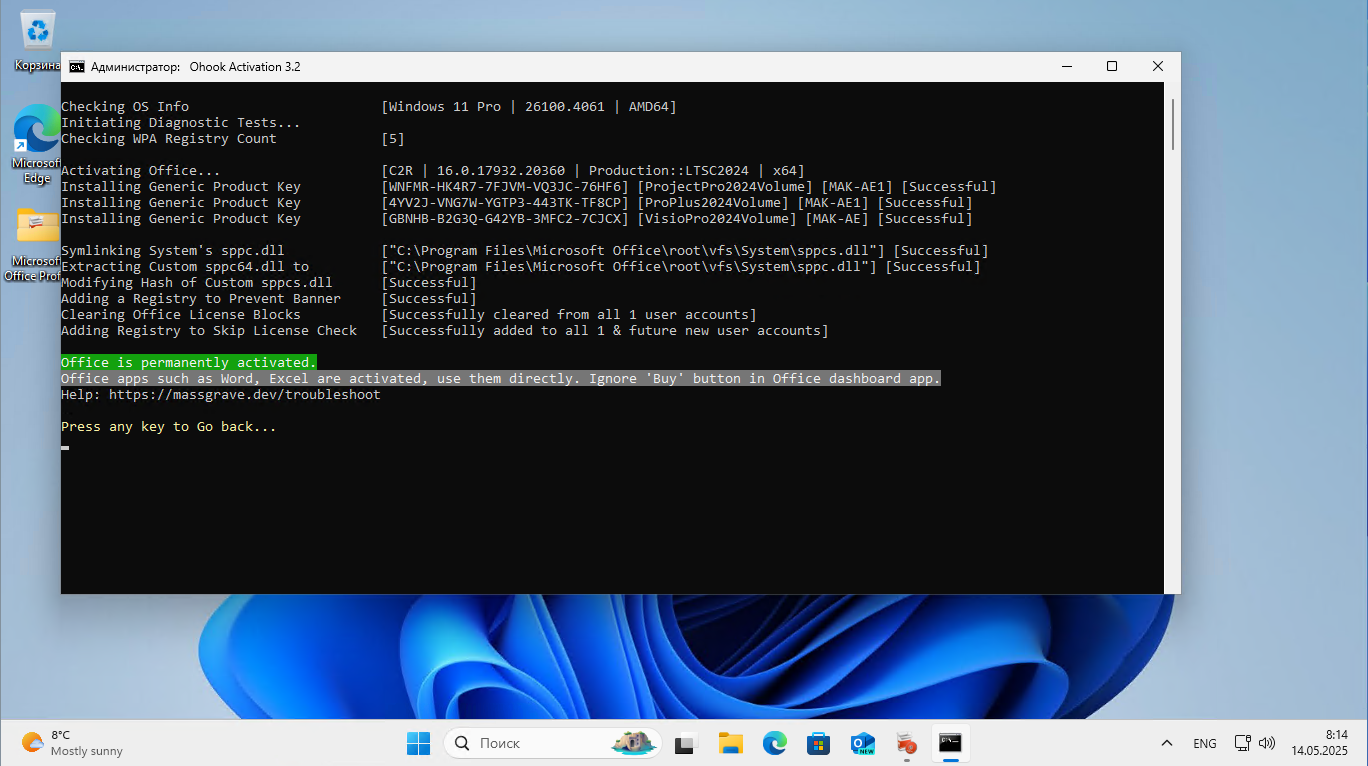Click 'Symlinking System's sppc.dll' label
Image resolution: width=1368 pixels, height=766 pixels.
(173, 251)
